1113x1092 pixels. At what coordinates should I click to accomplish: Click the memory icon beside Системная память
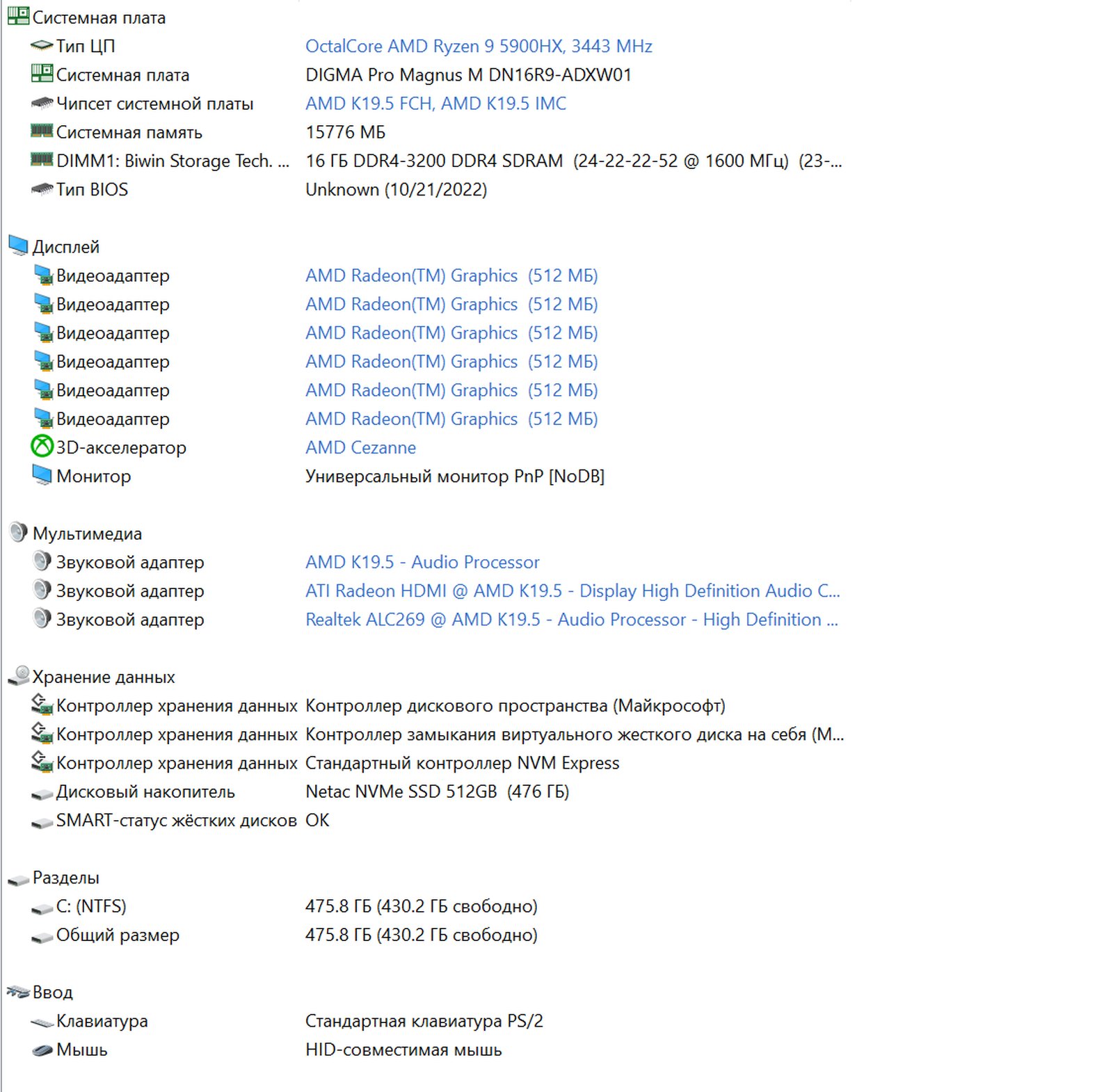click(x=42, y=131)
